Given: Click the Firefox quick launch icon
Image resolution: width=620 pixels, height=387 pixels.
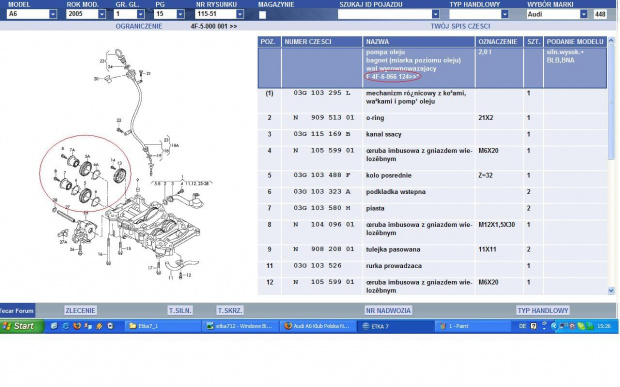Looking at the screenshot, I should point(77,326).
